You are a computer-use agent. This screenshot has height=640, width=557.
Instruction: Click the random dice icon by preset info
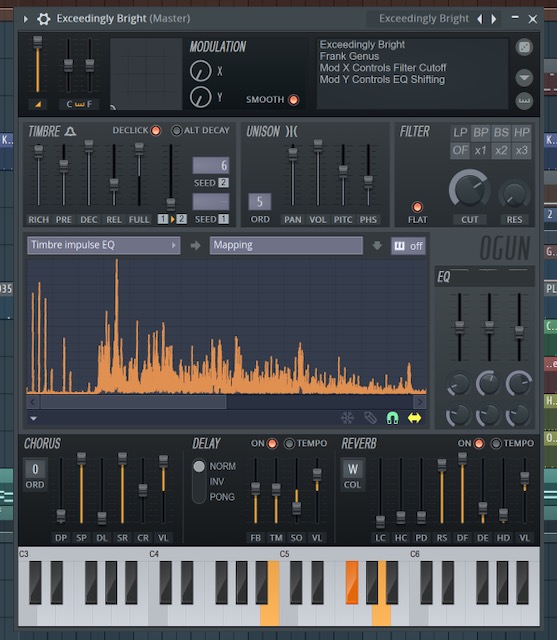click(x=524, y=47)
